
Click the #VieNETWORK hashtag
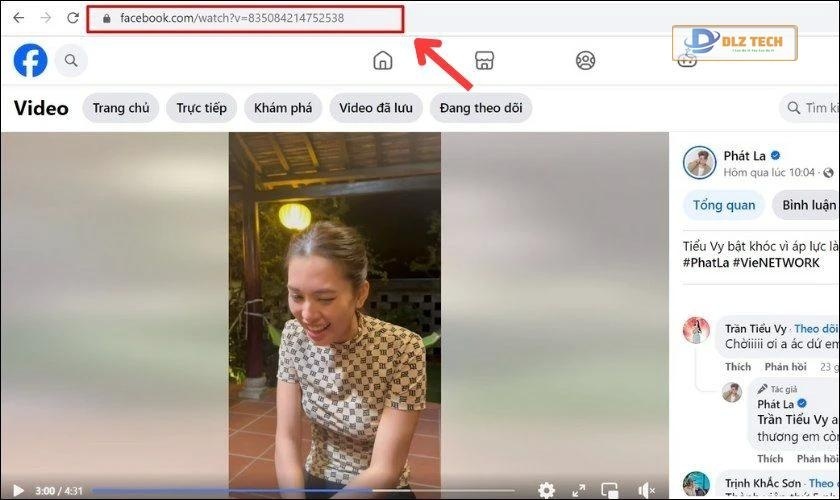(776, 263)
